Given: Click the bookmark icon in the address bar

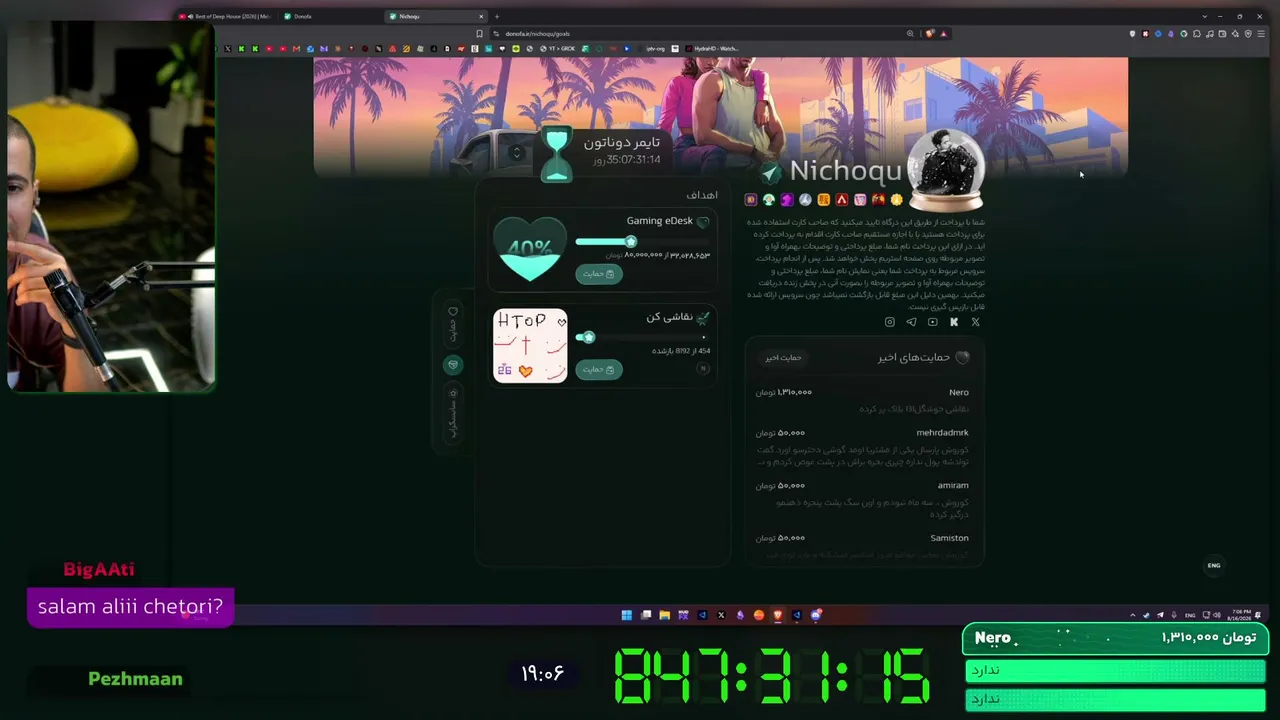Looking at the screenshot, I should click(479, 34).
